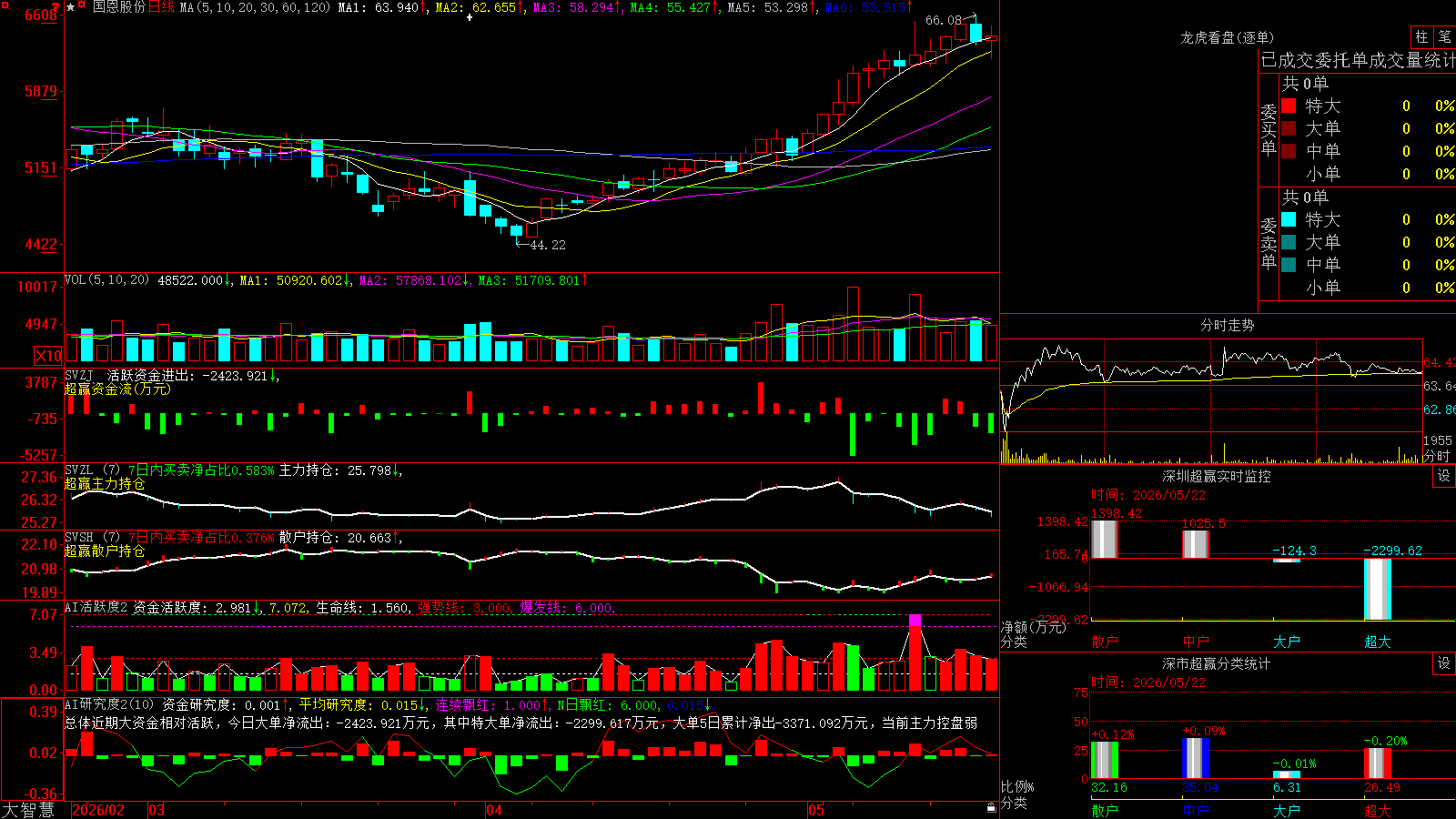Click the 超赢散户持仓 yellow label
1456x819 pixels.
click(105, 551)
